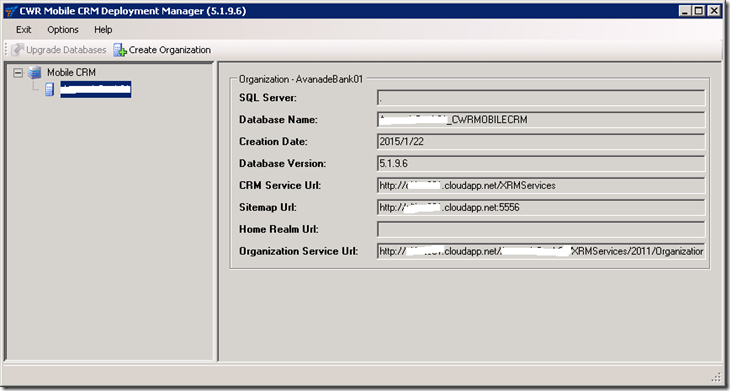Viewport: 730px width, 391px height.
Task: Minimize the Deployment Manager window
Action: coord(684,11)
